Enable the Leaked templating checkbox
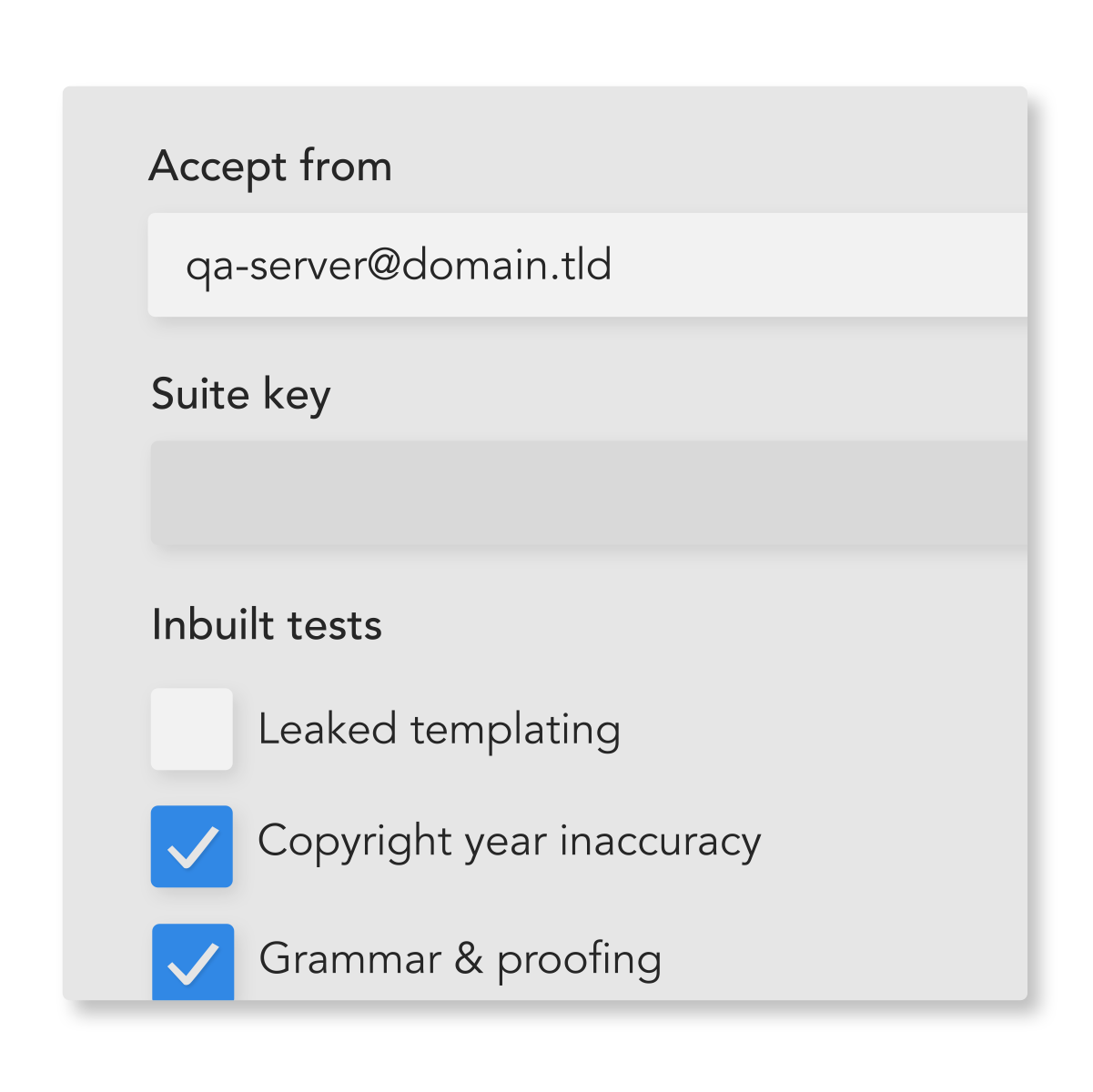 tap(192, 729)
